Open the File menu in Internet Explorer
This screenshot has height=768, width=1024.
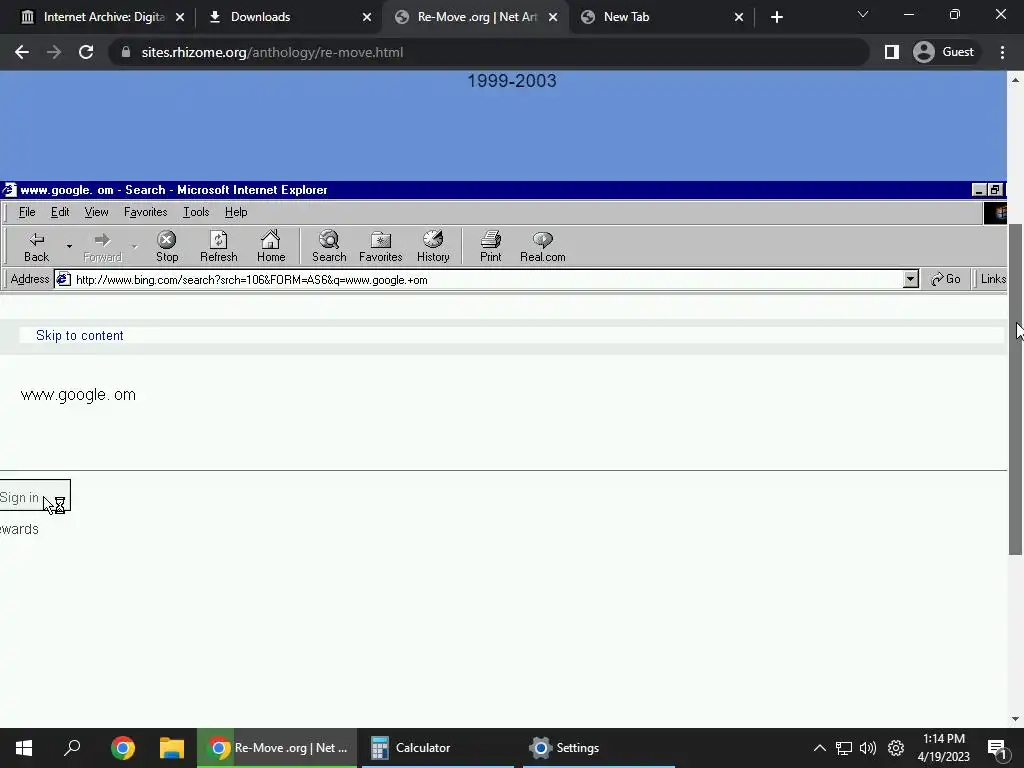[x=27, y=212]
